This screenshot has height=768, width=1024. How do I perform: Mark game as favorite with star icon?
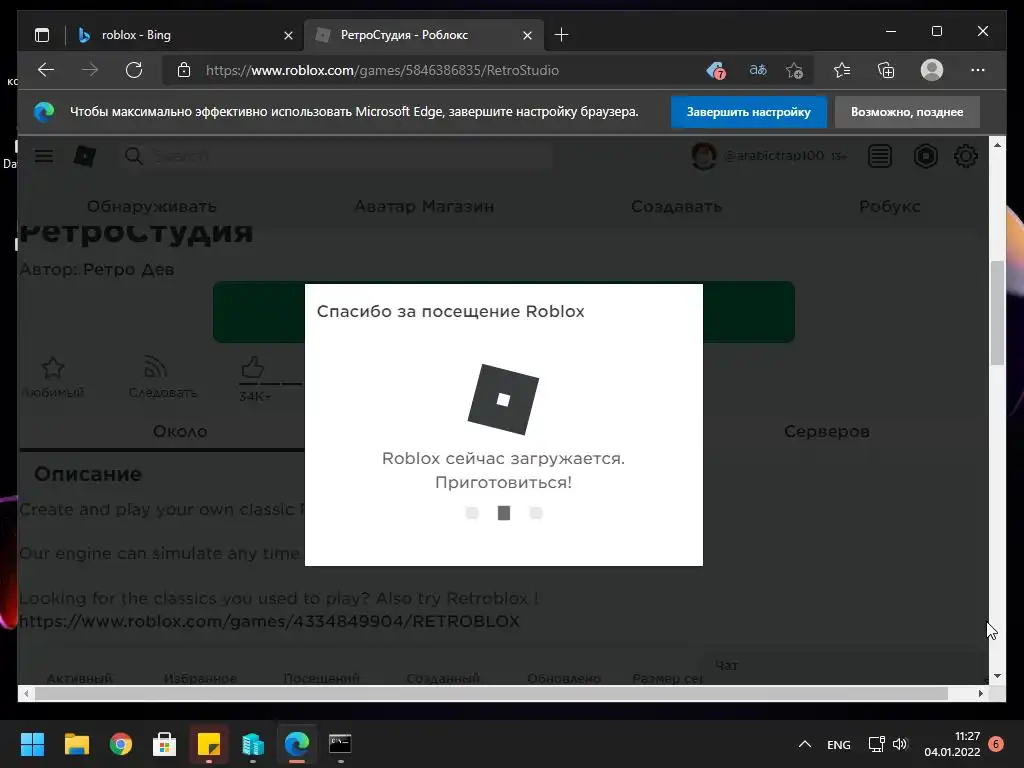53,368
